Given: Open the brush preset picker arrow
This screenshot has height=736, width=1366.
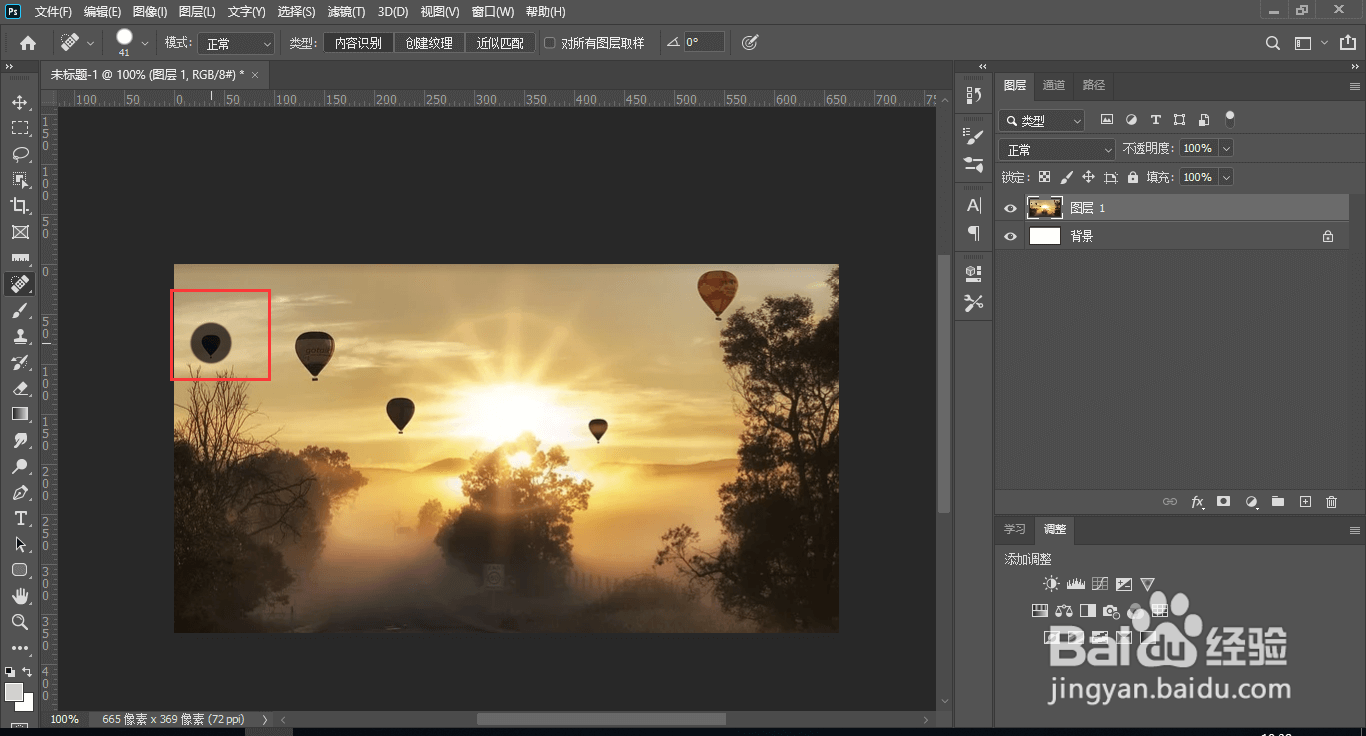Looking at the screenshot, I should coord(145,43).
